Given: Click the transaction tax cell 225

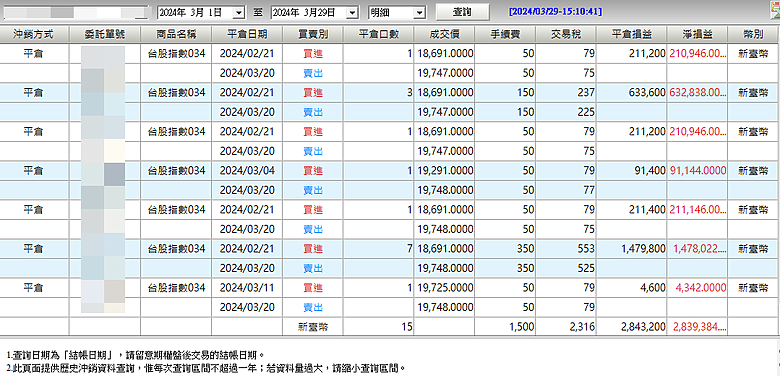Looking at the screenshot, I should (566, 112).
